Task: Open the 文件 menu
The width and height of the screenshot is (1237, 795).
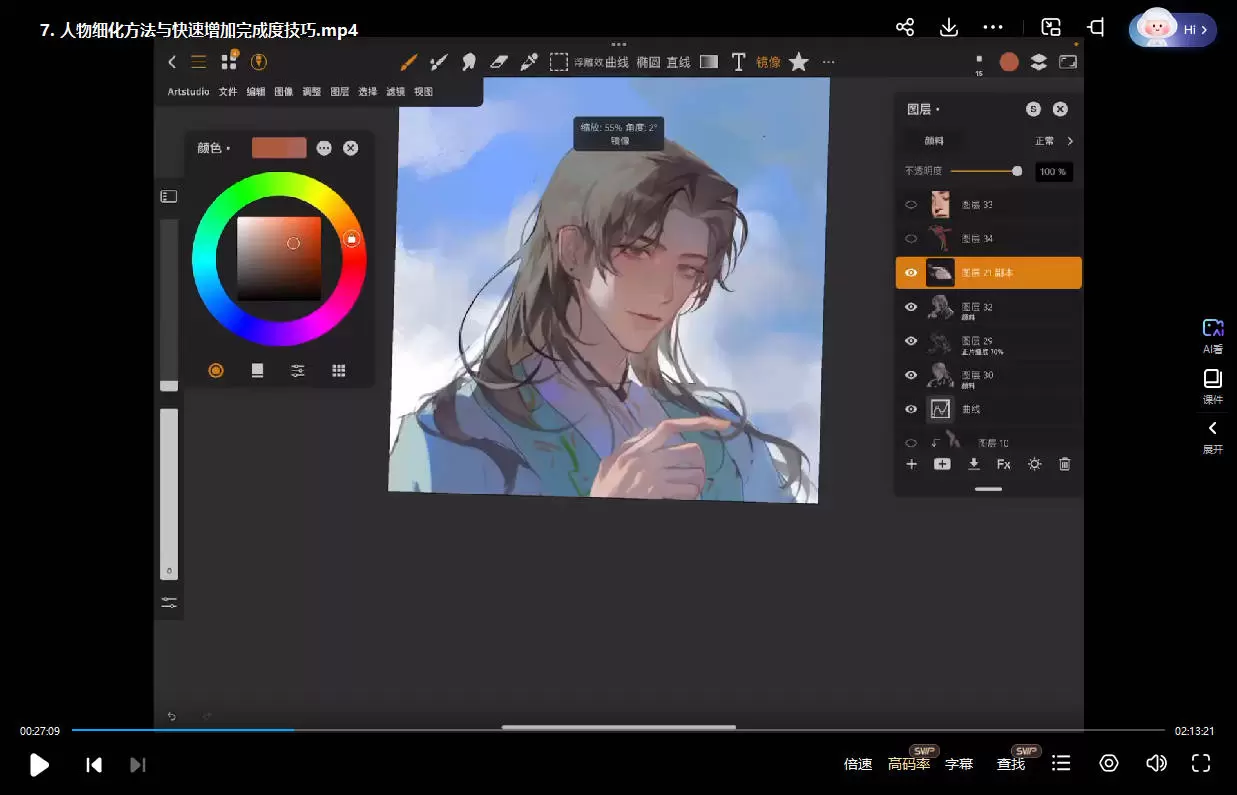Action: (228, 92)
